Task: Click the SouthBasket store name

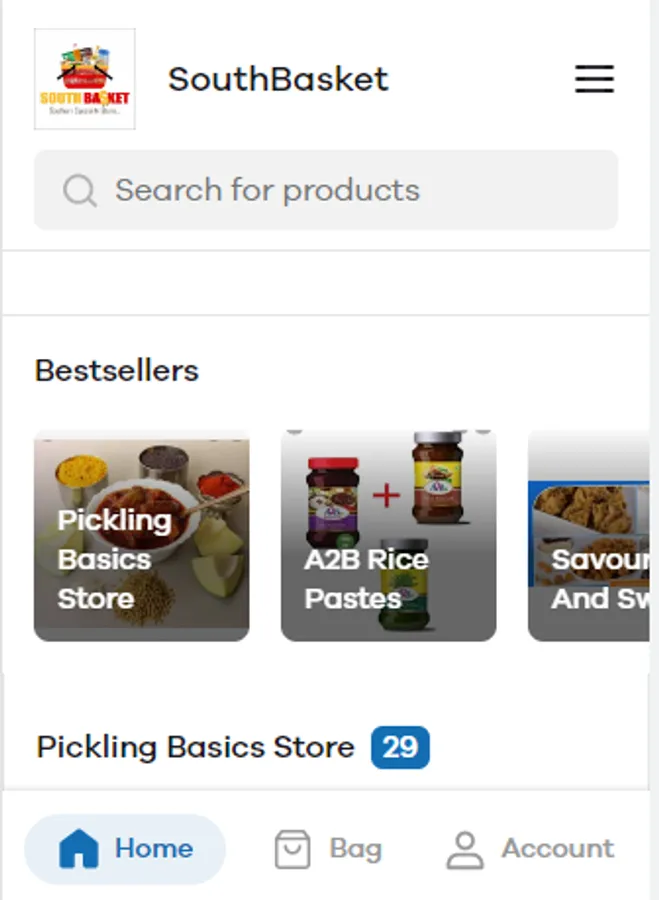Action: 278,79
